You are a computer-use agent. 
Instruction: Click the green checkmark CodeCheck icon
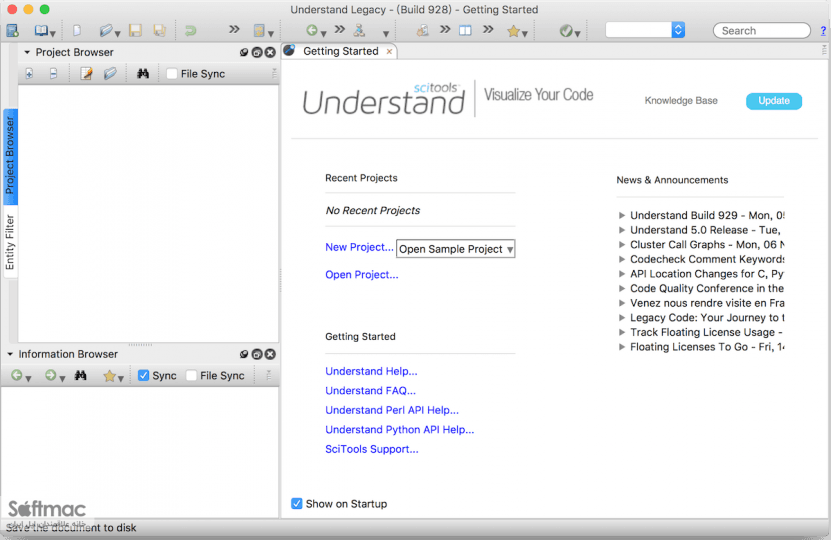pyautogui.click(x=566, y=31)
